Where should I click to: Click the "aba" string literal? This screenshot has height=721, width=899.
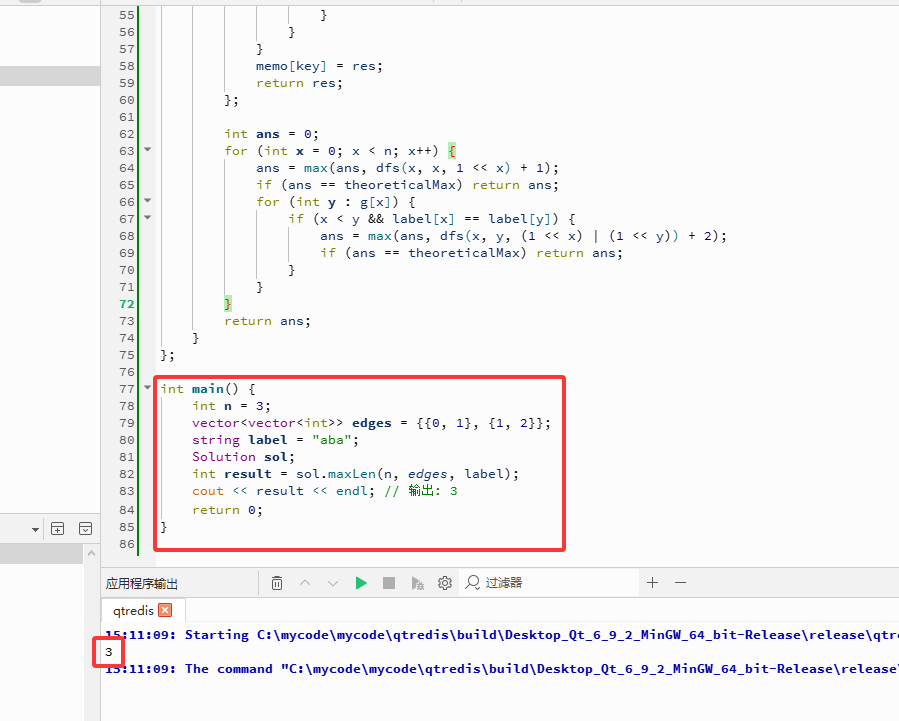tap(331, 440)
